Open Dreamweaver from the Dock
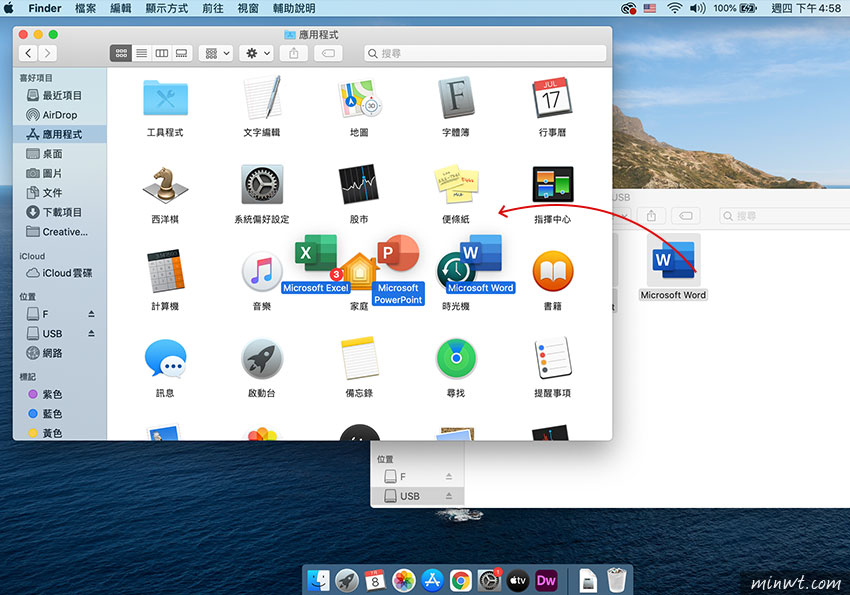850x595 pixels. pyautogui.click(x=546, y=581)
